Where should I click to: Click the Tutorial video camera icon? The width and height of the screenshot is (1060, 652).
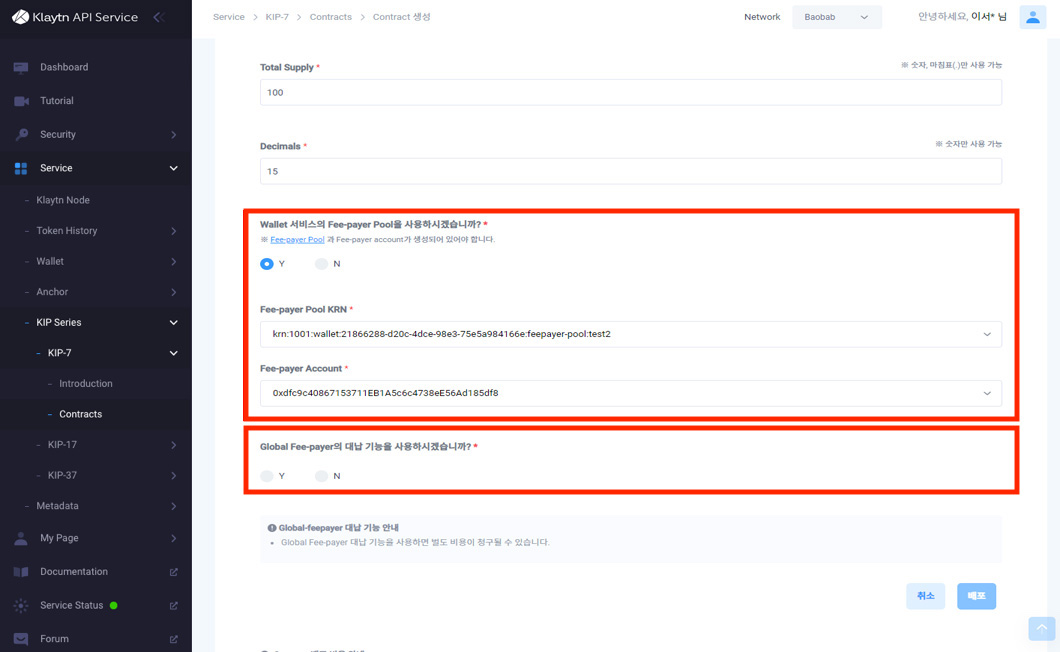pos(21,101)
